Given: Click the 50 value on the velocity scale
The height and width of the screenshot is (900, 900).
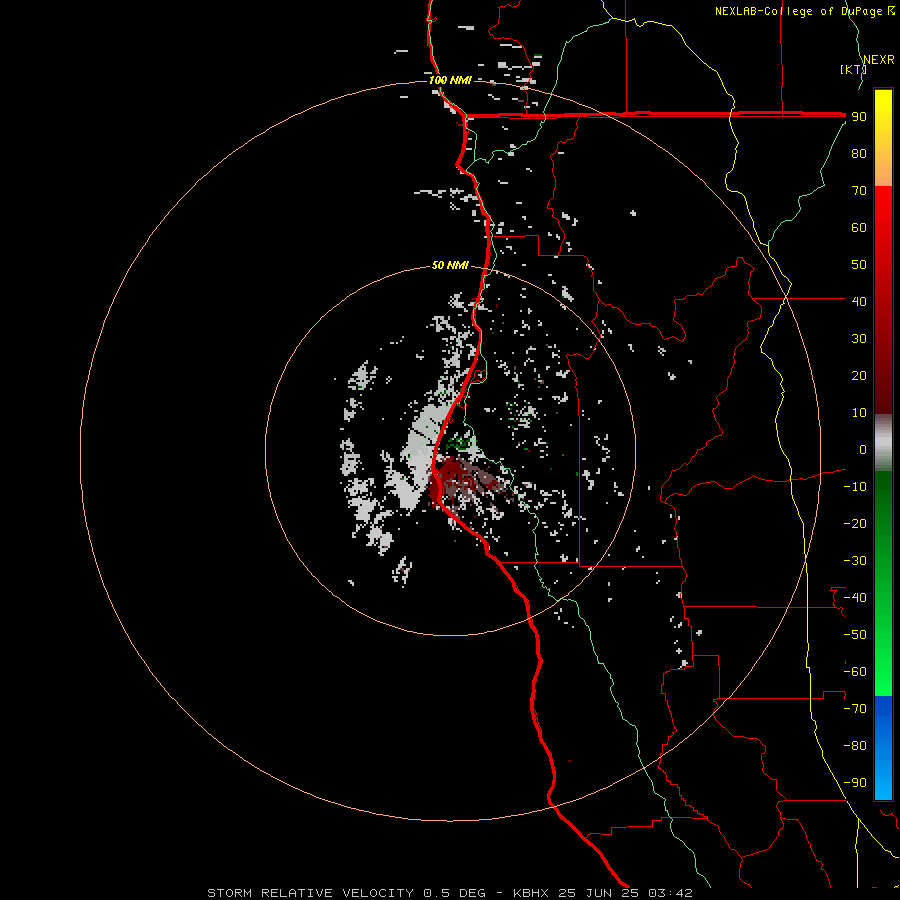Looking at the screenshot, I should coord(859,265).
